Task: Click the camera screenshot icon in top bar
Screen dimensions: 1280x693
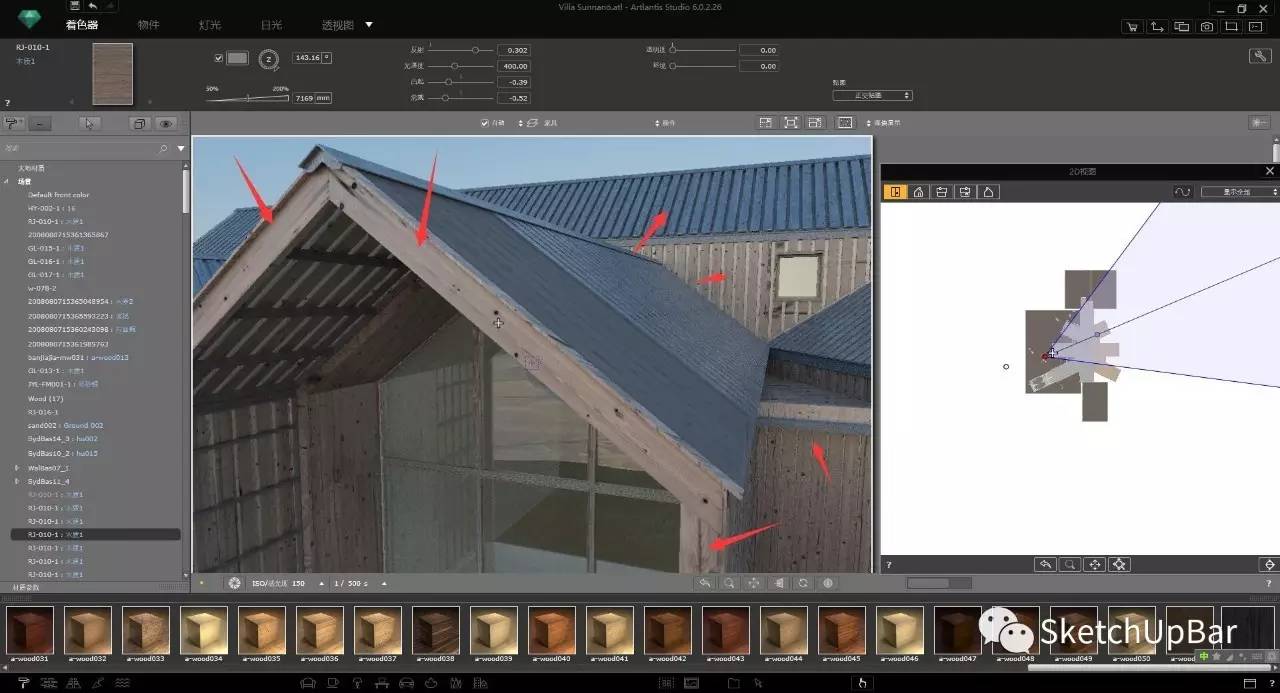Action: pos(1207,27)
